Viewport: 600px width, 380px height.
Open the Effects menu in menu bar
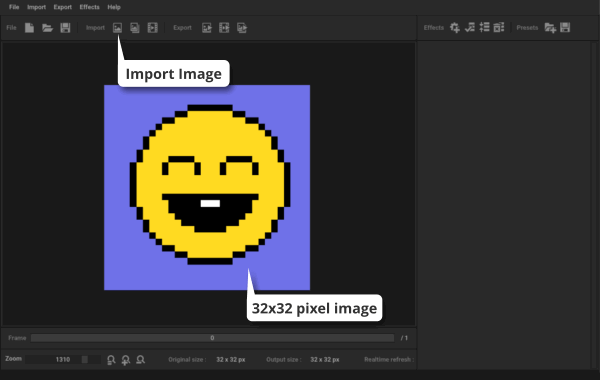tap(89, 7)
